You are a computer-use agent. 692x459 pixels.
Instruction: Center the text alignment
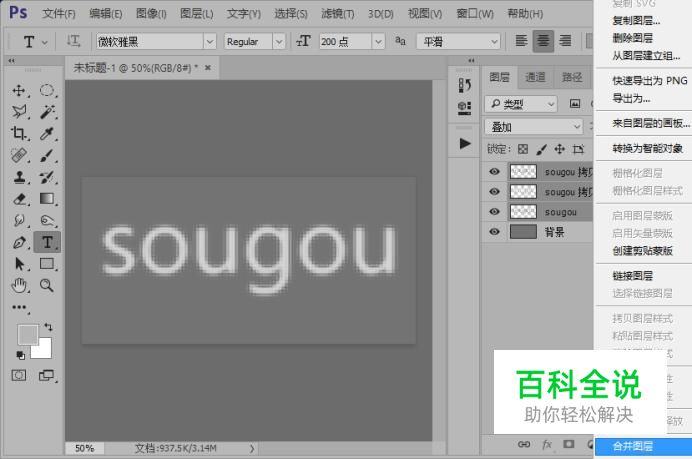(543, 41)
